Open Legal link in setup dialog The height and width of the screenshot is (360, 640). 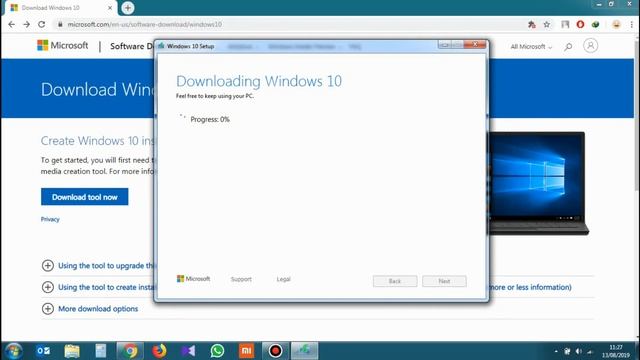(283, 279)
